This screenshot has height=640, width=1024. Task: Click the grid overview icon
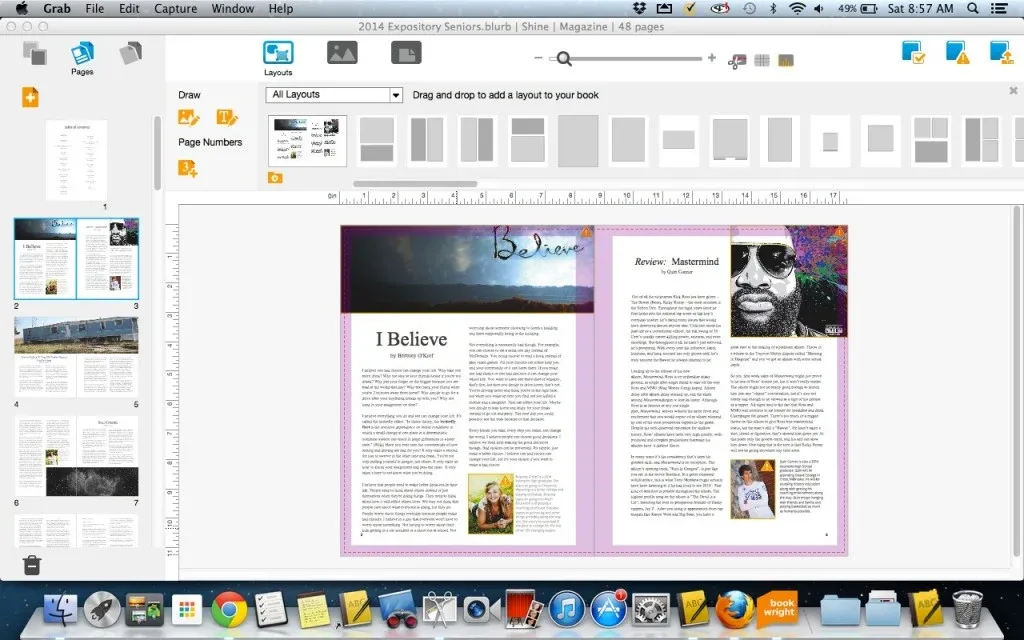tap(762, 60)
